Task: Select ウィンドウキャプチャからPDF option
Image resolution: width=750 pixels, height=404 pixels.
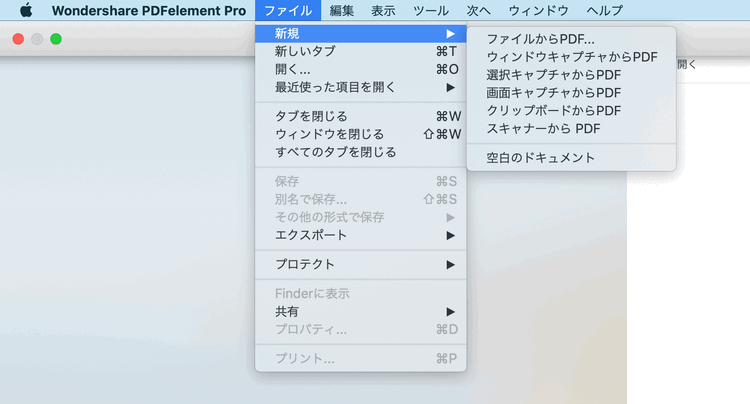Action: tap(571, 57)
